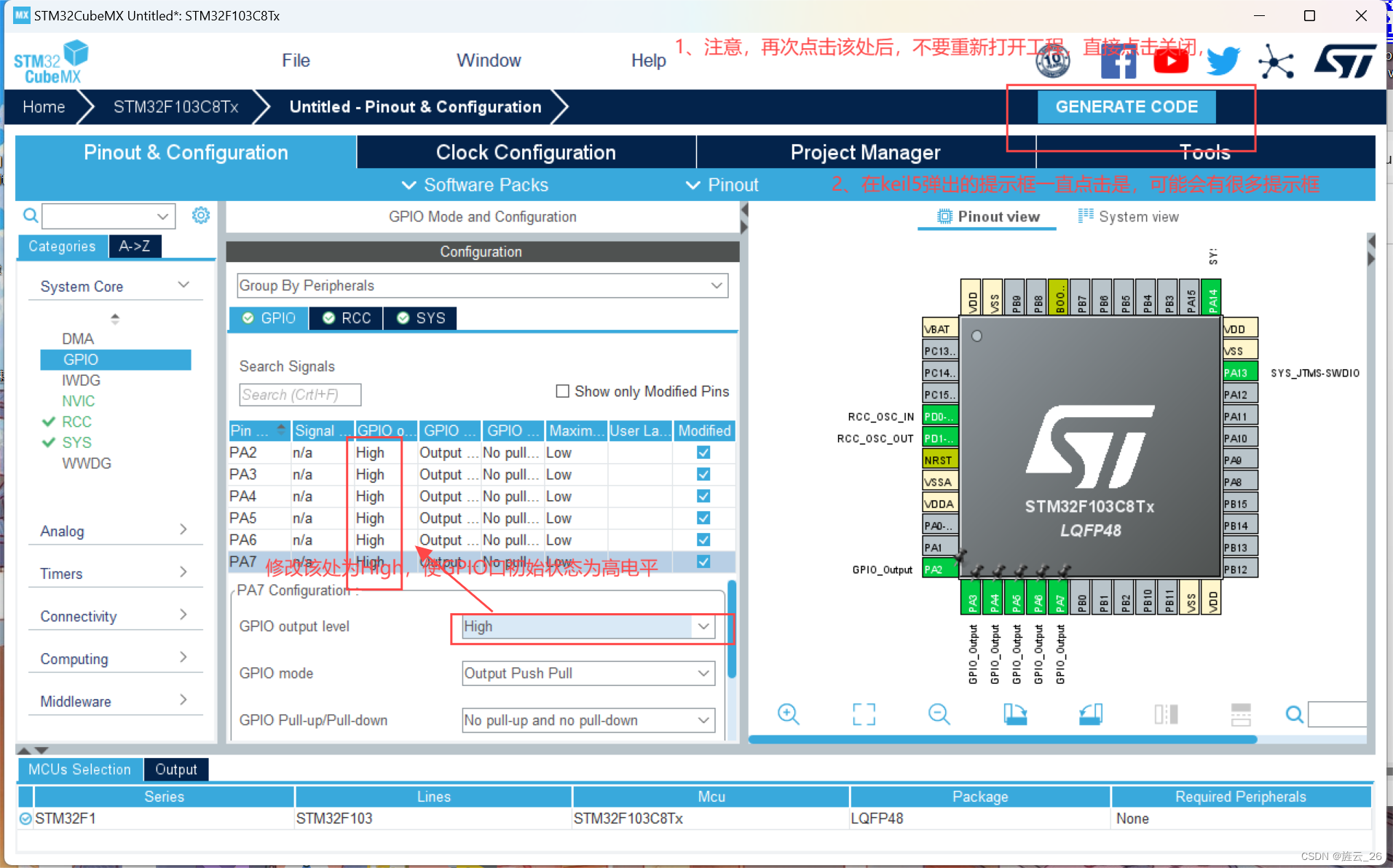Click the GENERATE CODE button
The image size is (1393, 868).
pyautogui.click(x=1126, y=106)
